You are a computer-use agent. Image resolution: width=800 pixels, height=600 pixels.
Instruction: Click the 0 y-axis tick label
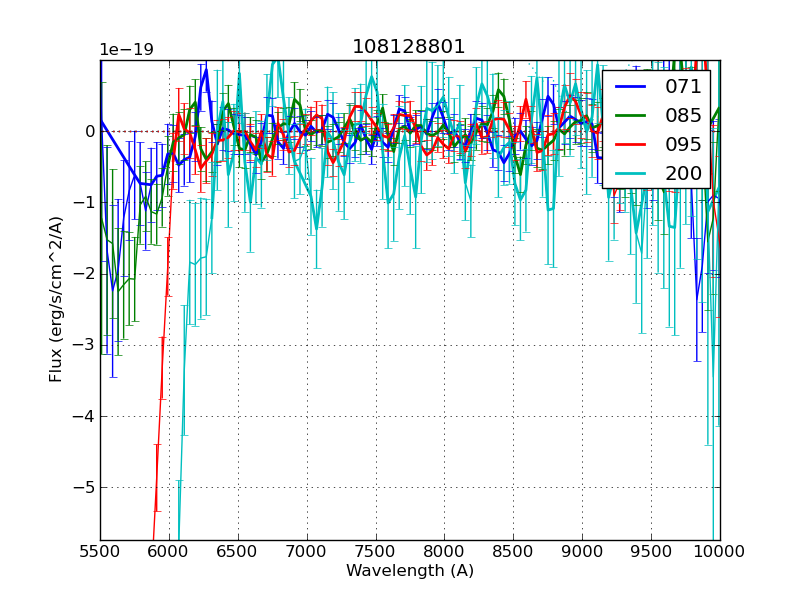(x=90, y=131)
